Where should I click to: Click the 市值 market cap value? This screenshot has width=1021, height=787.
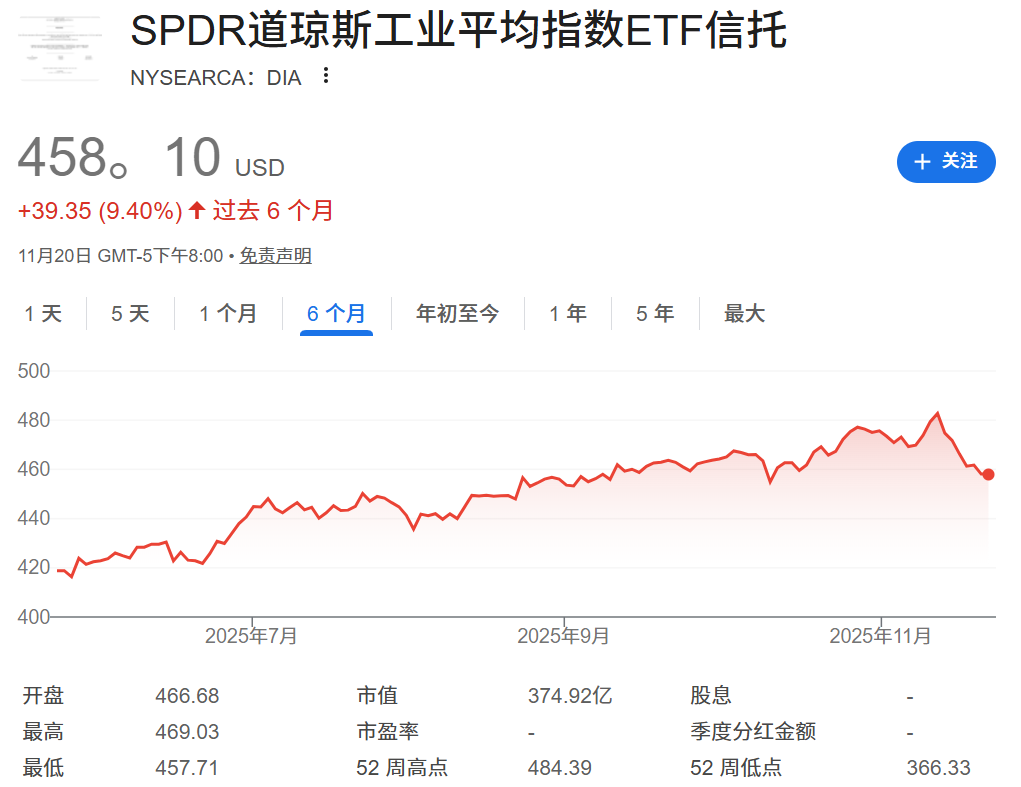pos(567,694)
